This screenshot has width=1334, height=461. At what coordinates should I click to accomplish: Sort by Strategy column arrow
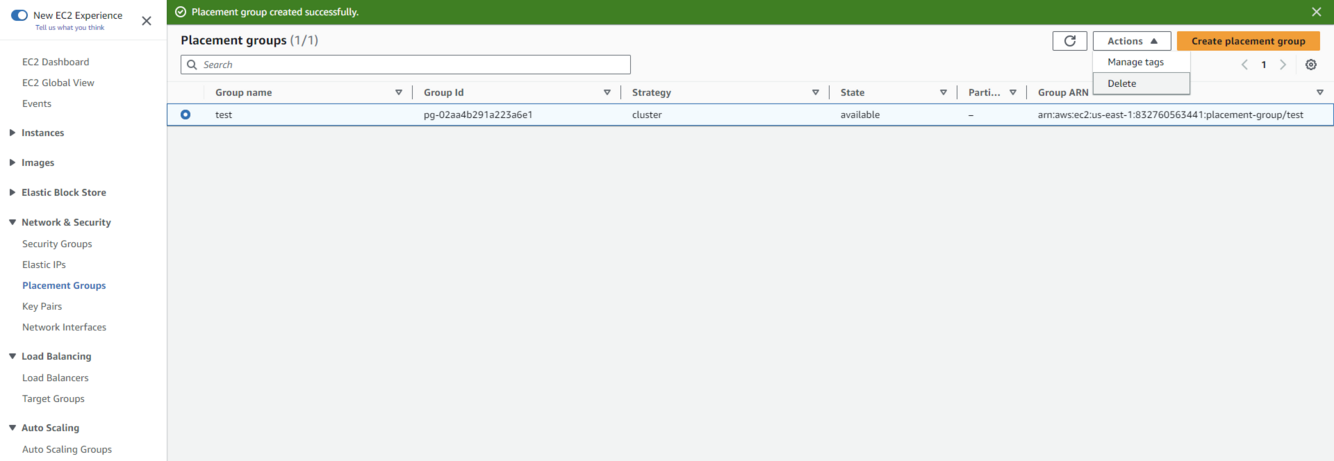point(815,93)
